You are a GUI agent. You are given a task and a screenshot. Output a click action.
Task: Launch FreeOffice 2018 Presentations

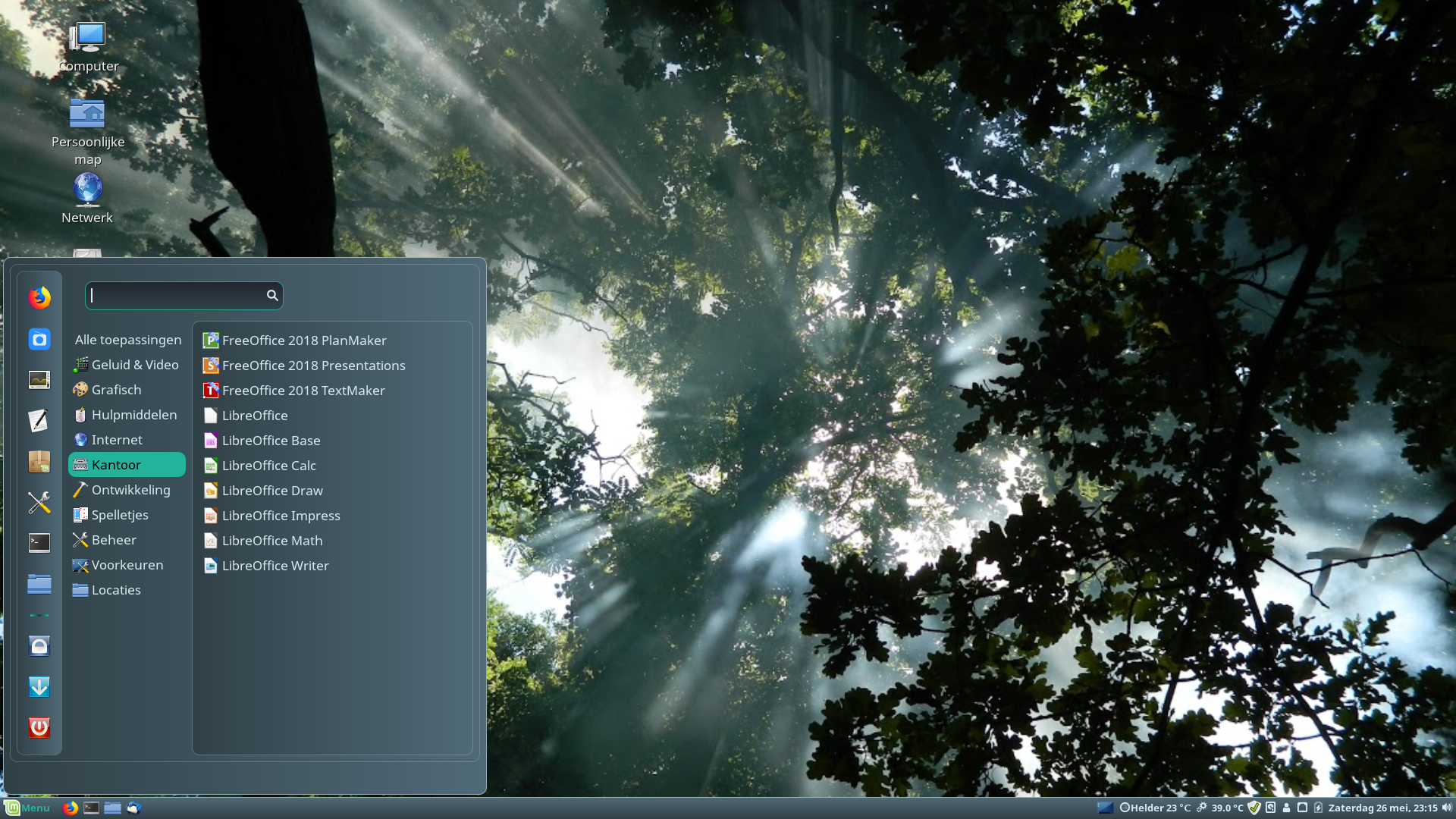coord(332,366)
